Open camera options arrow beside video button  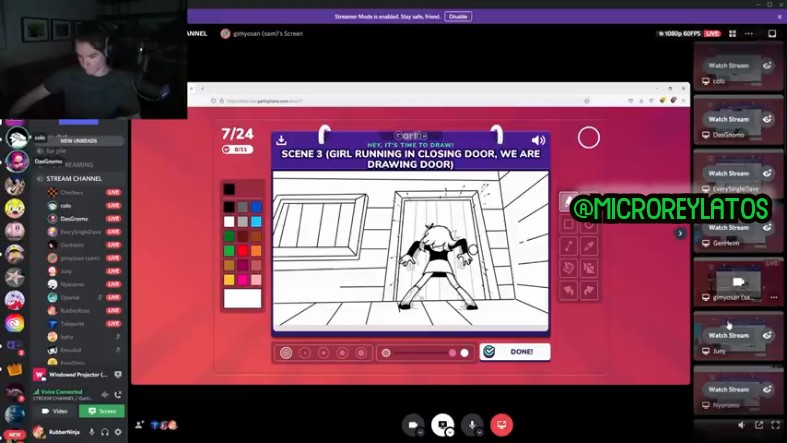(420, 432)
